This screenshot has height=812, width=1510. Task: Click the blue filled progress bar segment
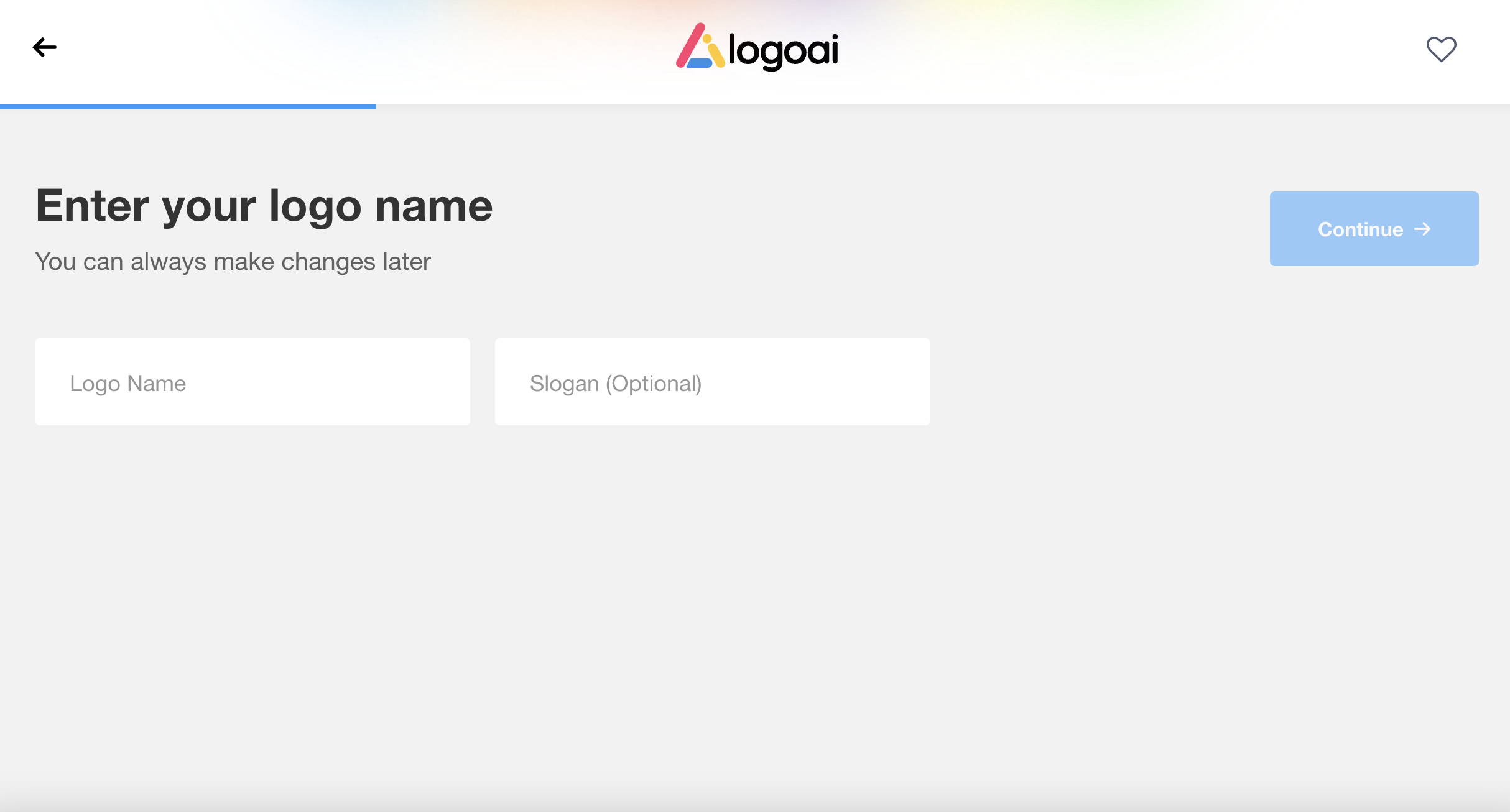click(x=187, y=107)
